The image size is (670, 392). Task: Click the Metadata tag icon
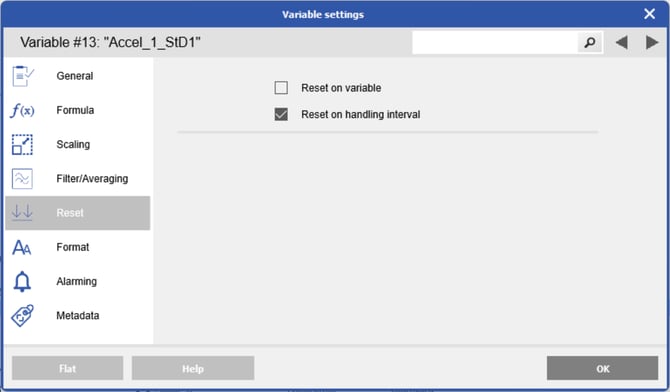22,315
